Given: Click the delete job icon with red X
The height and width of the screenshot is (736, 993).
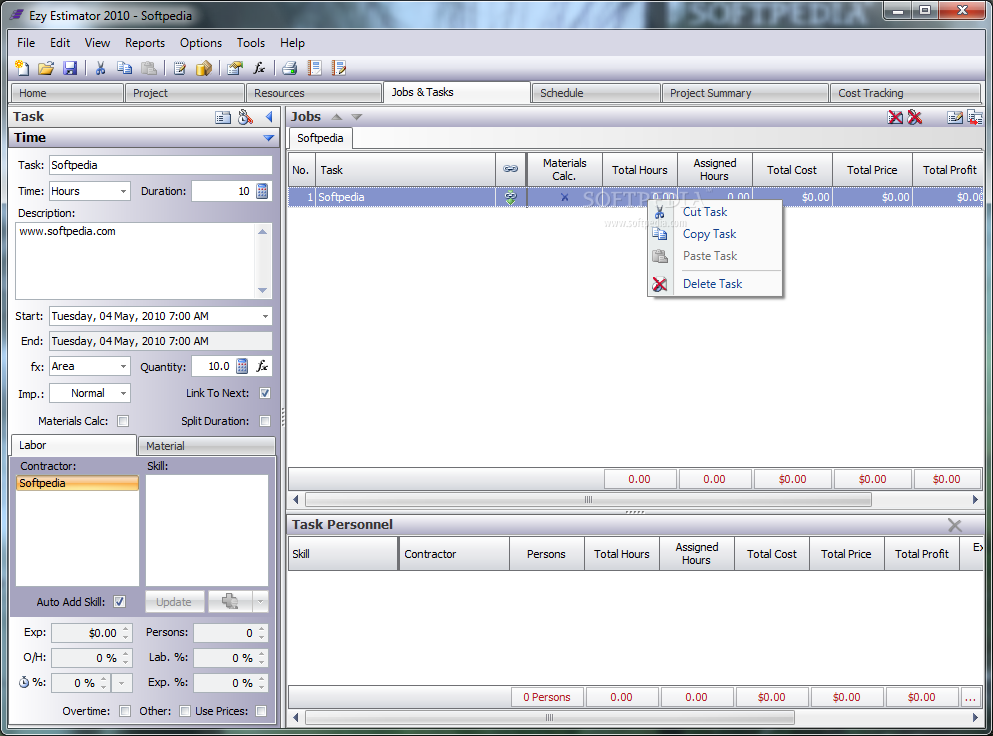Looking at the screenshot, I should point(895,117).
